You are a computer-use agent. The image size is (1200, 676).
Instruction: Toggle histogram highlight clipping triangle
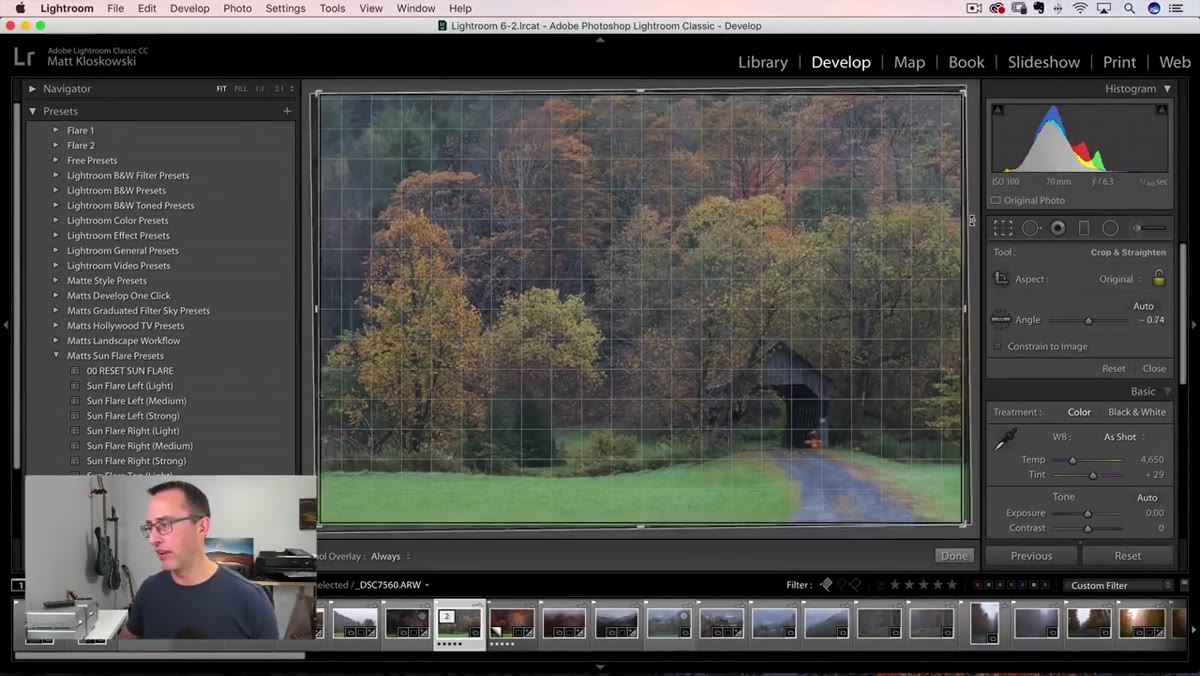[1163, 108]
